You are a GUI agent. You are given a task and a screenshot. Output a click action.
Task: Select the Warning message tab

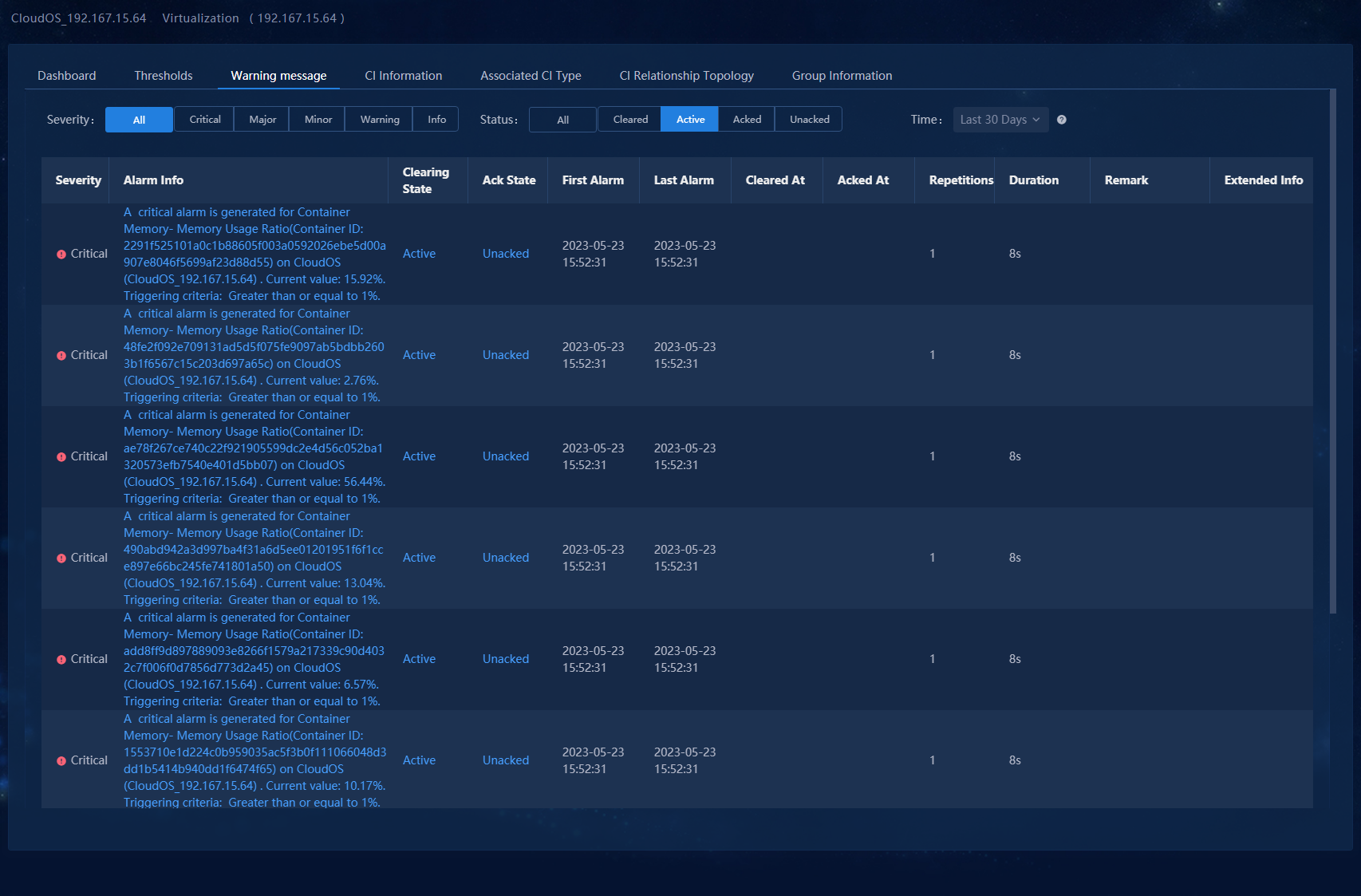278,76
